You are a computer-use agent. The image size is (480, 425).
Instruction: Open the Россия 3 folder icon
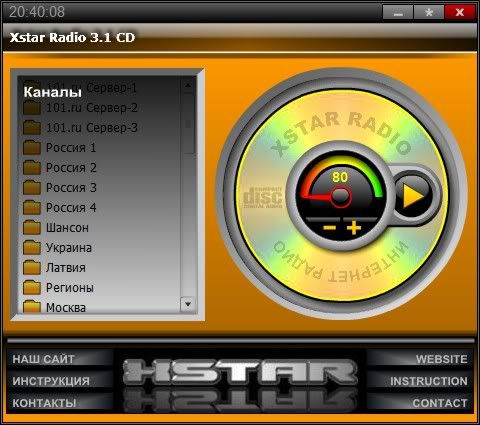32,188
